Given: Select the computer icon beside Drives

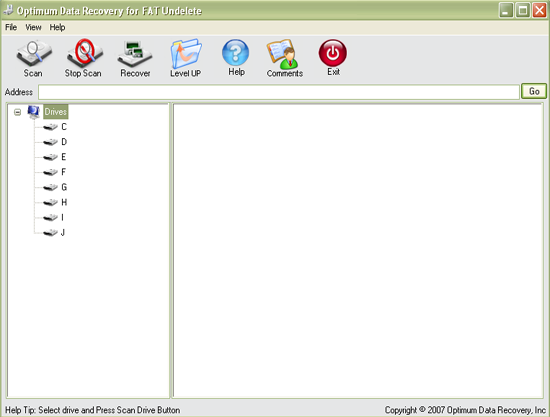Looking at the screenshot, I should (x=34, y=112).
